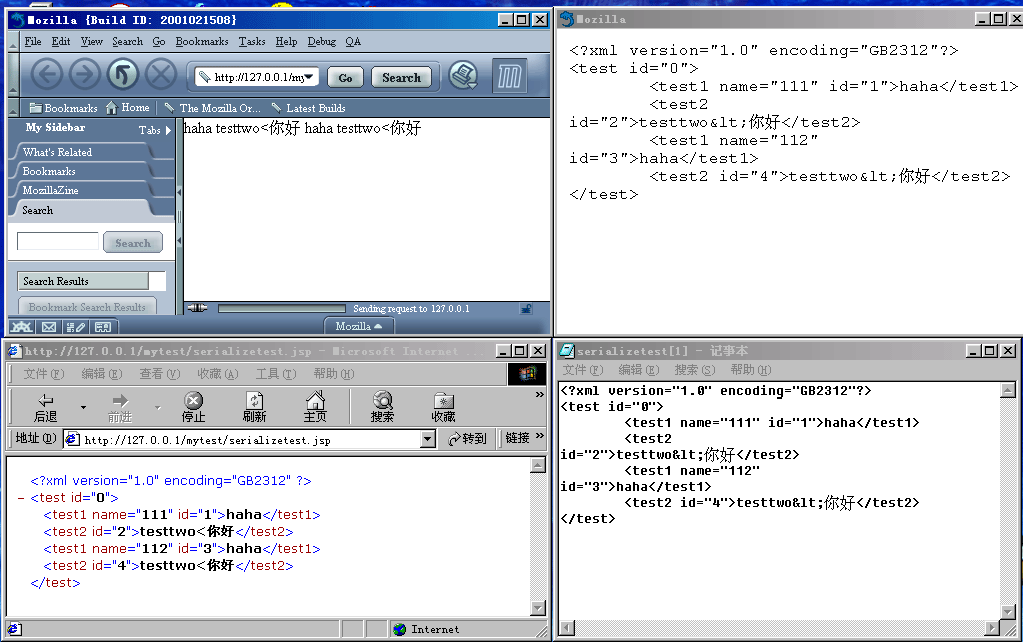Image resolution: width=1023 pixels, height=642 pixels.
Task: Open the Bookmarks folder on the personal toolbar
Action: [63, 108]
